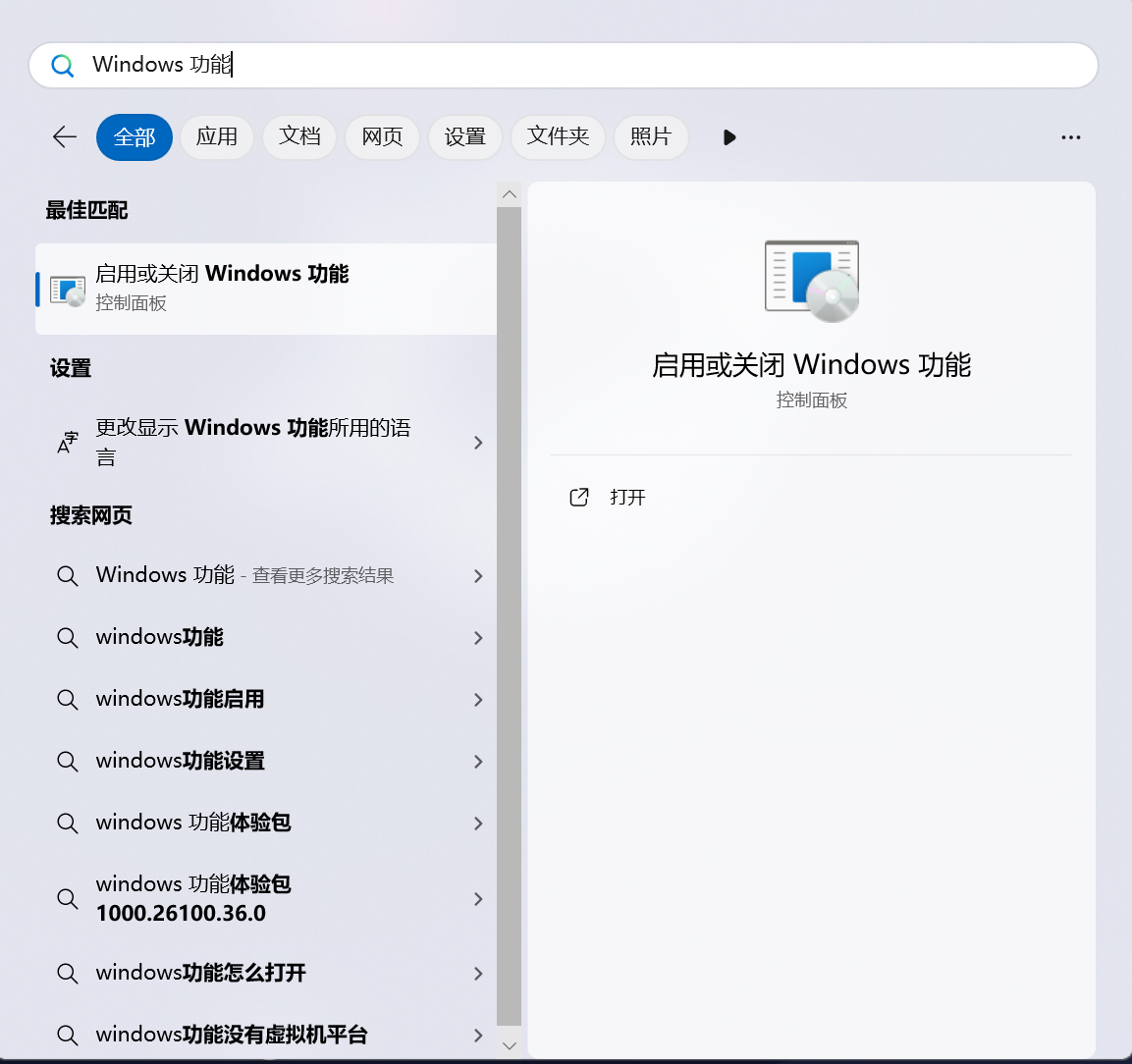Select web suggestion windows 功能体验包 1000.26100.36.0

coord(266,899)
